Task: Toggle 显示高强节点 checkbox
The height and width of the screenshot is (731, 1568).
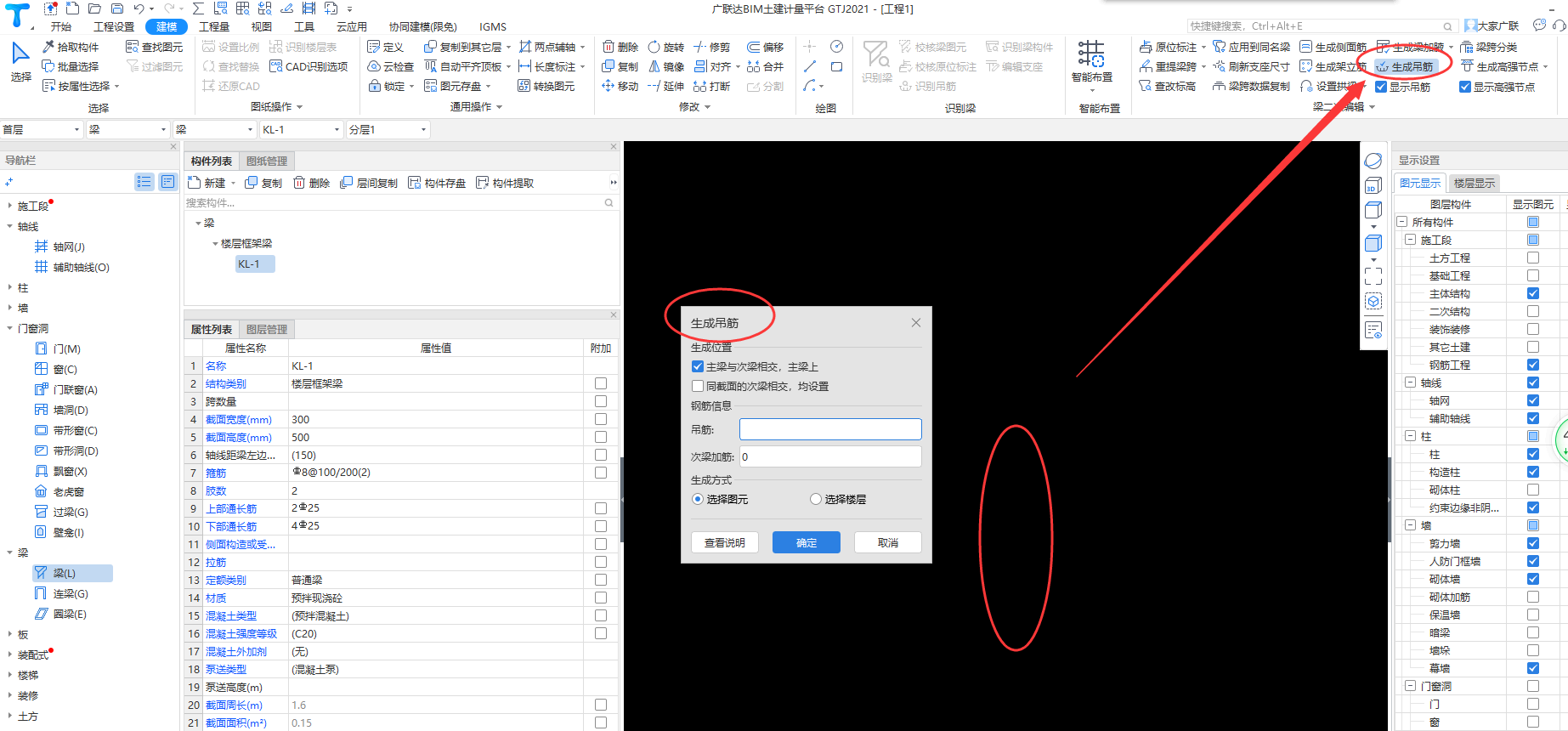Action: [1465, 87]
